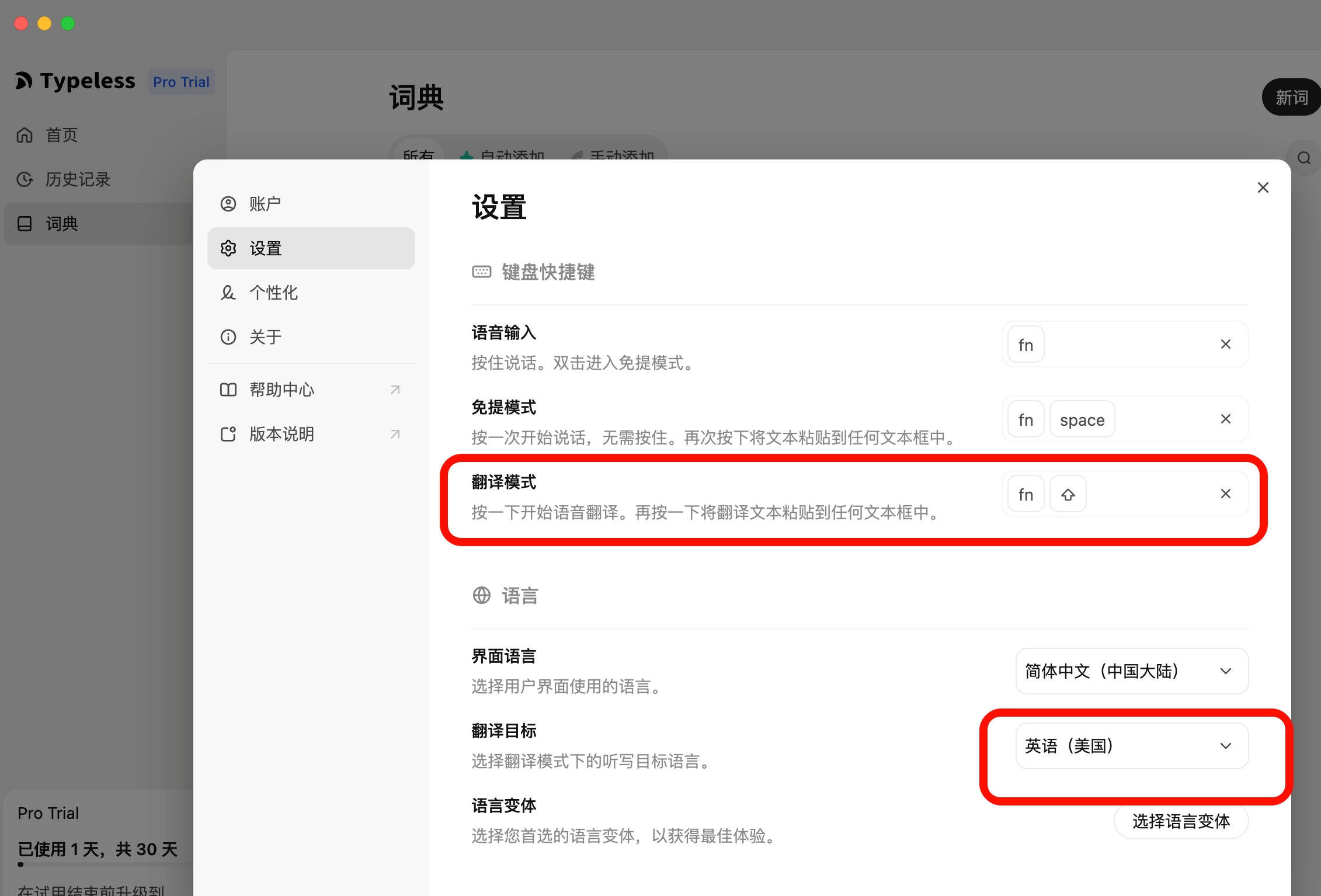Close the 设置 dialog

[1263, 188]
